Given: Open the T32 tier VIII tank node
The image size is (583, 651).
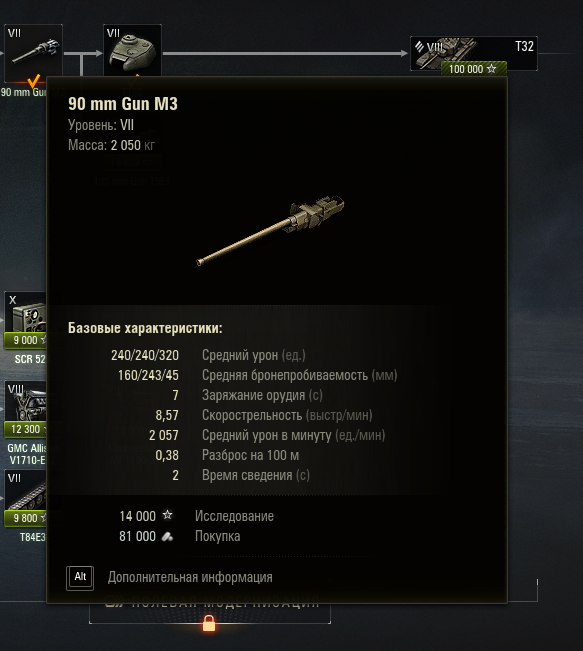Looking at the screenshot, I should pos(474,53).
